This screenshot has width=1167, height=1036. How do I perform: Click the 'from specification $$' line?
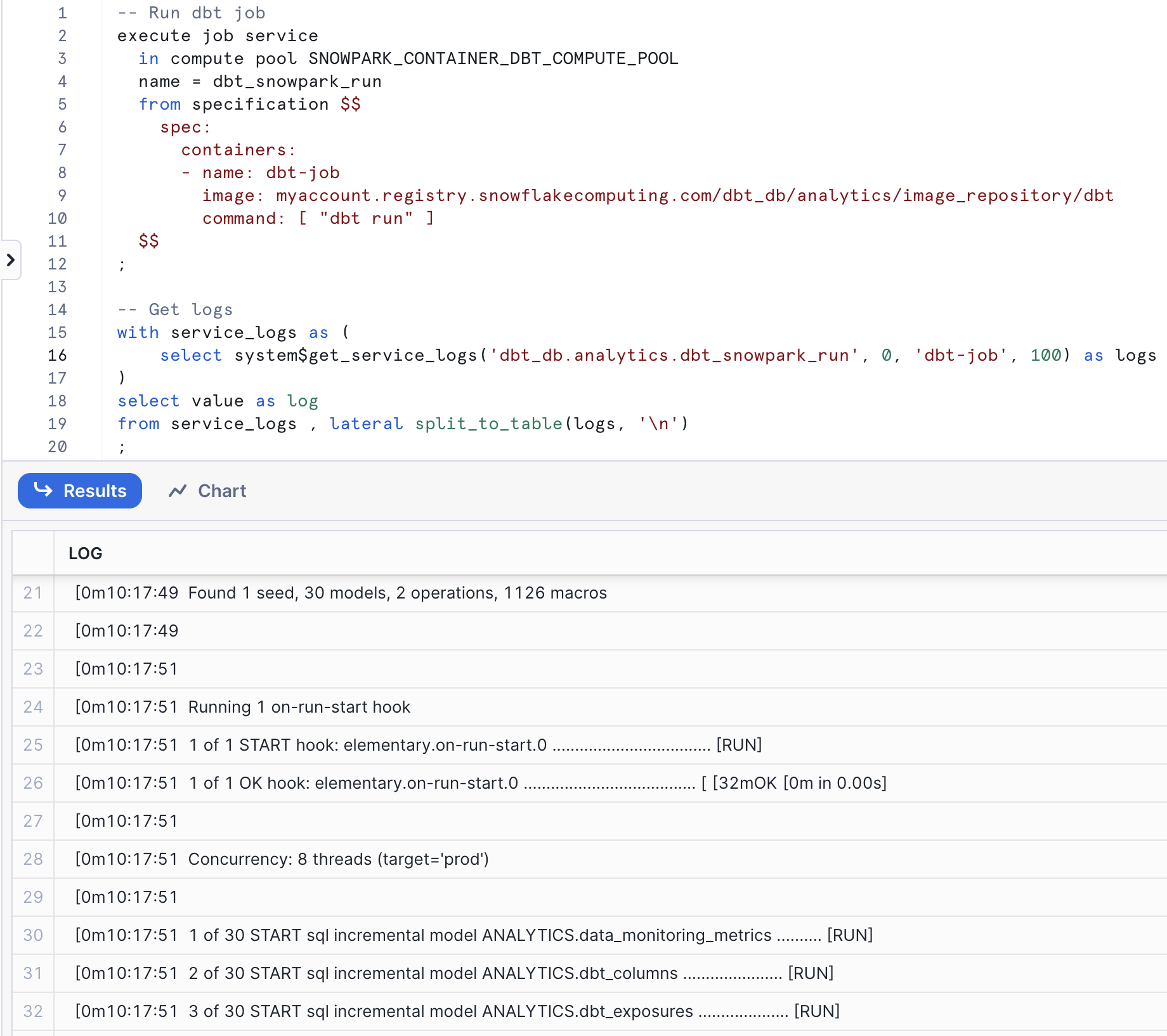click(250, 105)
